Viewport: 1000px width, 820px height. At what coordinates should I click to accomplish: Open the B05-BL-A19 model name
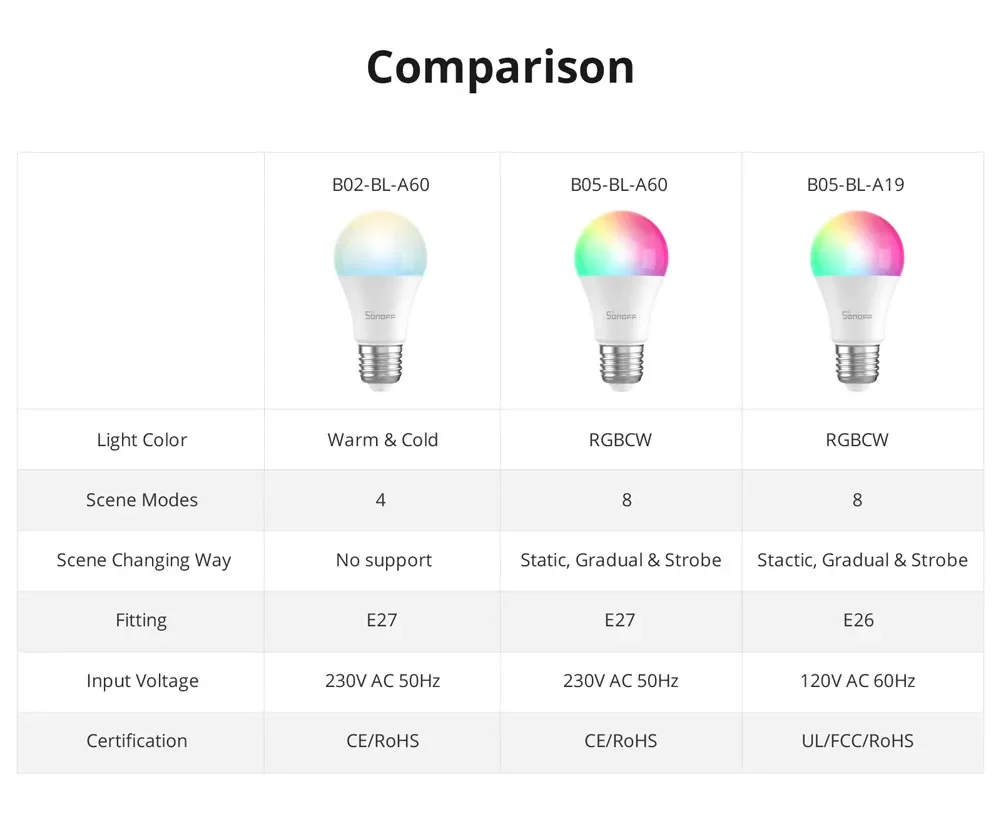tap(856, 185)
